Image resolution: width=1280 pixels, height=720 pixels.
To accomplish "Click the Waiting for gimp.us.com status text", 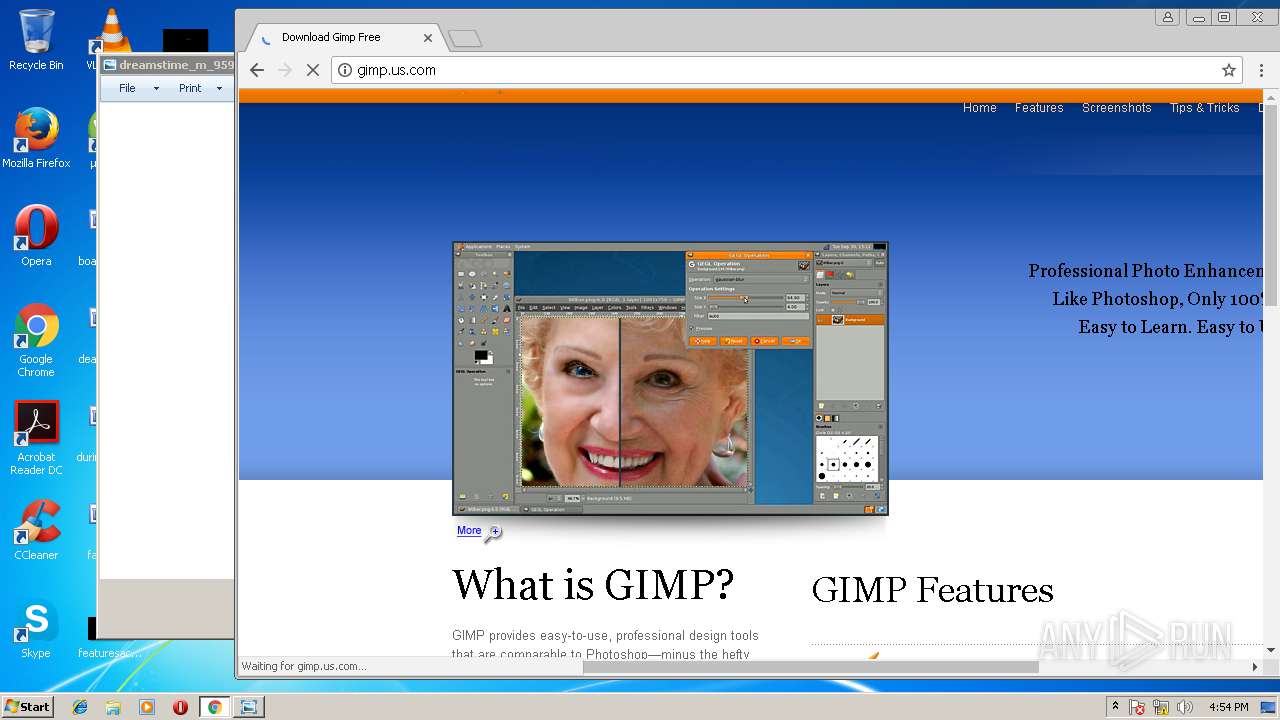I will pos(304,666).
